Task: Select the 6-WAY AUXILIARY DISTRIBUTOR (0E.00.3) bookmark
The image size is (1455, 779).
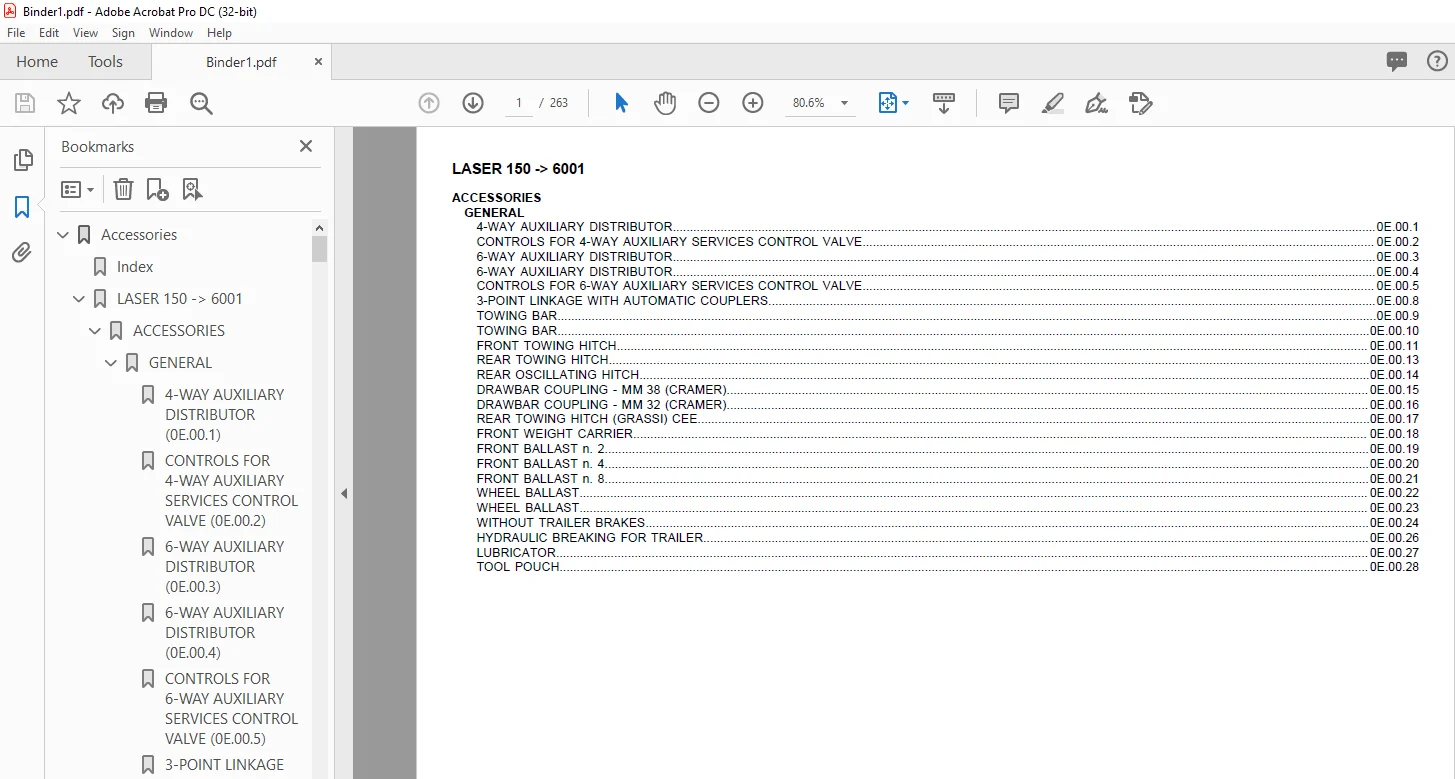Action: [225, 567]
